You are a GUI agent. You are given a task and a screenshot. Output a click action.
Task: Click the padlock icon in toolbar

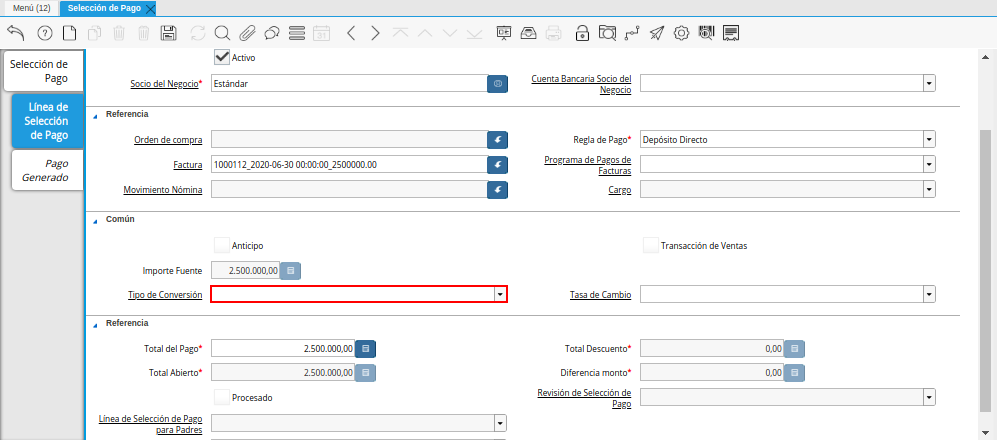pyautogui.click(x=582, y=33)
